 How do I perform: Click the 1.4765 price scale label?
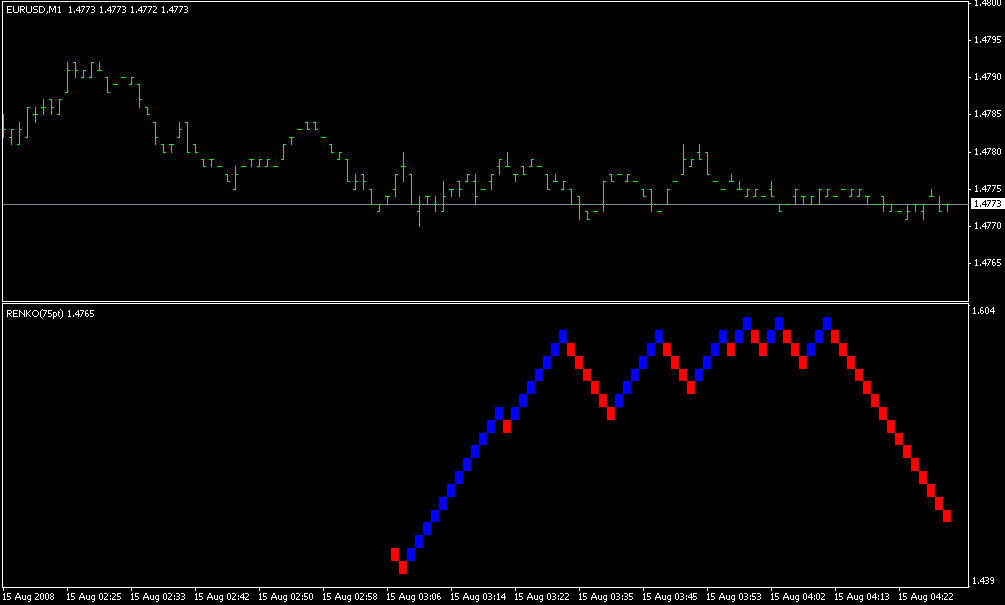click(x=987, y=263)
